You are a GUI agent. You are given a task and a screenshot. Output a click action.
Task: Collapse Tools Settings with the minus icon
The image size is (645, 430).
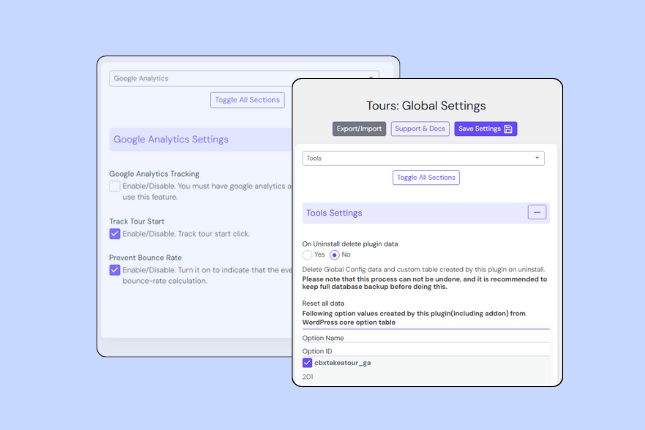(x=537, y=213)
